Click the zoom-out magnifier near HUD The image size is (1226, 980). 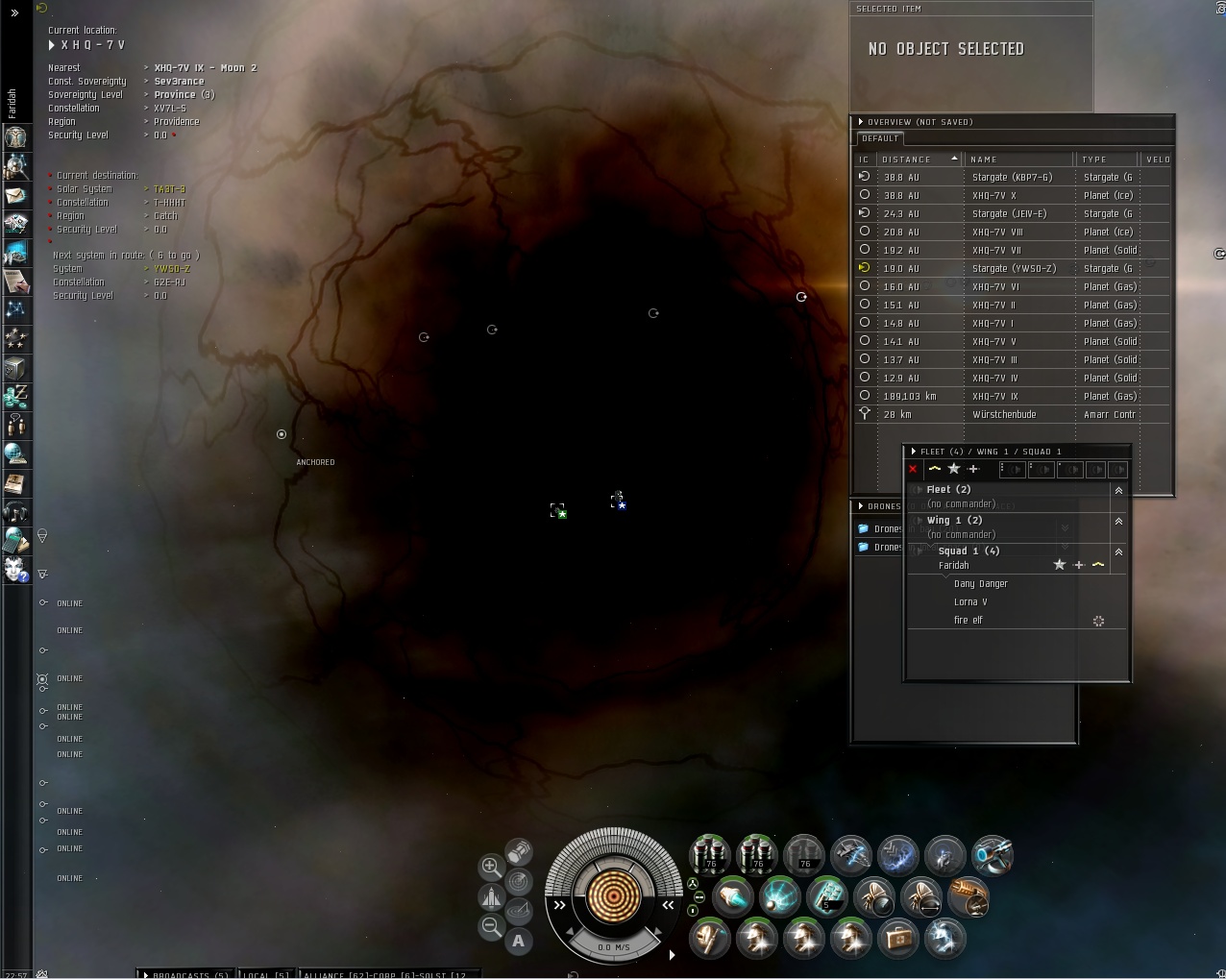click(490, 926)
